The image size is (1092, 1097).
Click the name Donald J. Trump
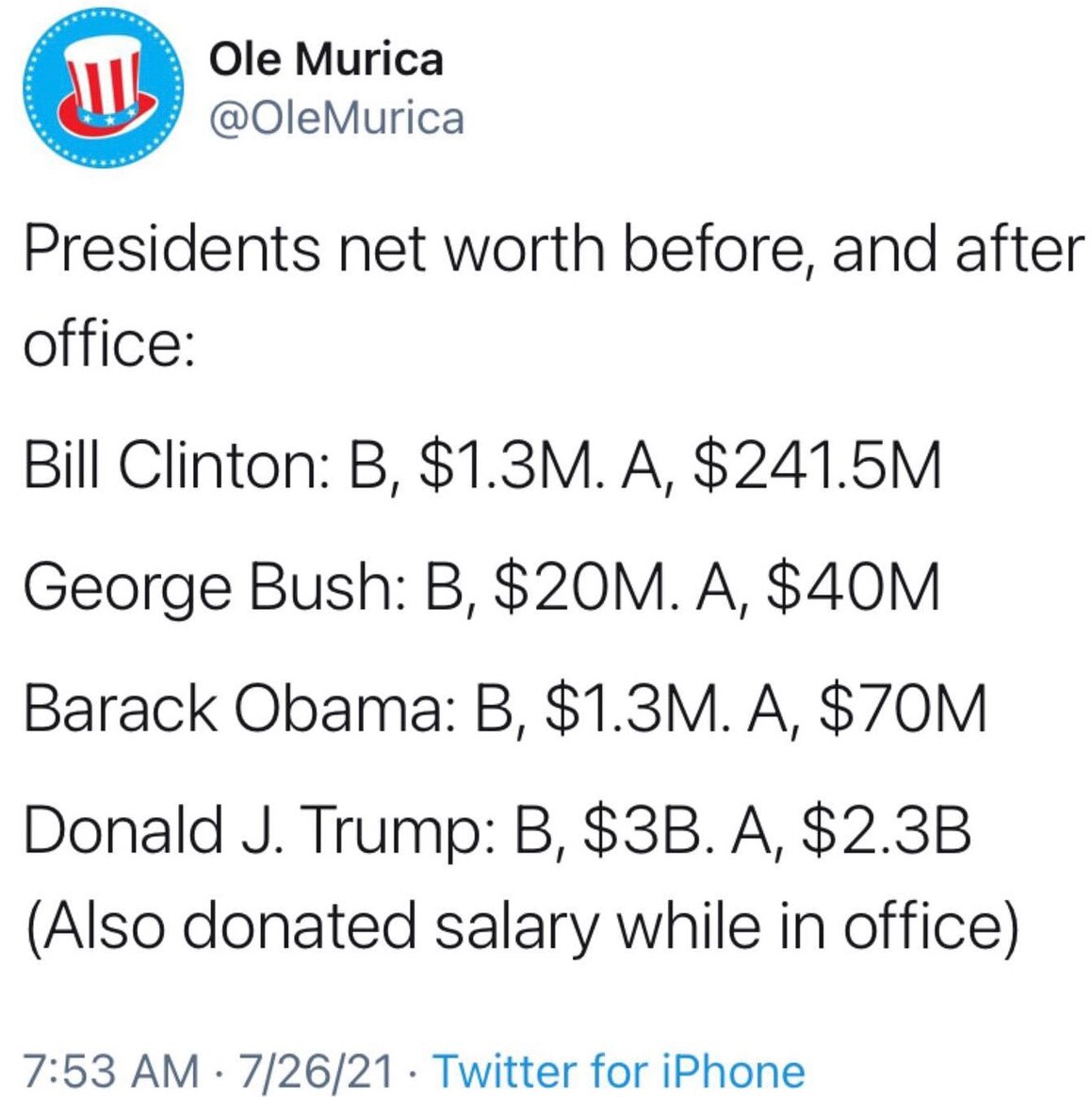(x=251, y=829)
